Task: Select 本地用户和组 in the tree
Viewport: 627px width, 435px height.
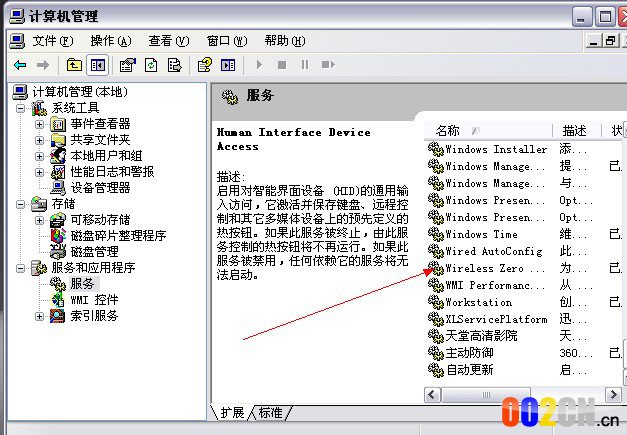Action: tap(106, 156)
